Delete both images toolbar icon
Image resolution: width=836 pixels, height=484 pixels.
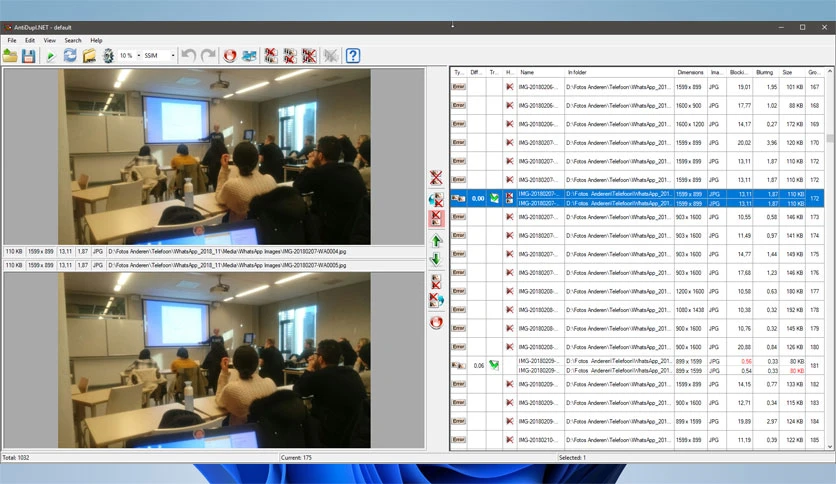(309, 55)
